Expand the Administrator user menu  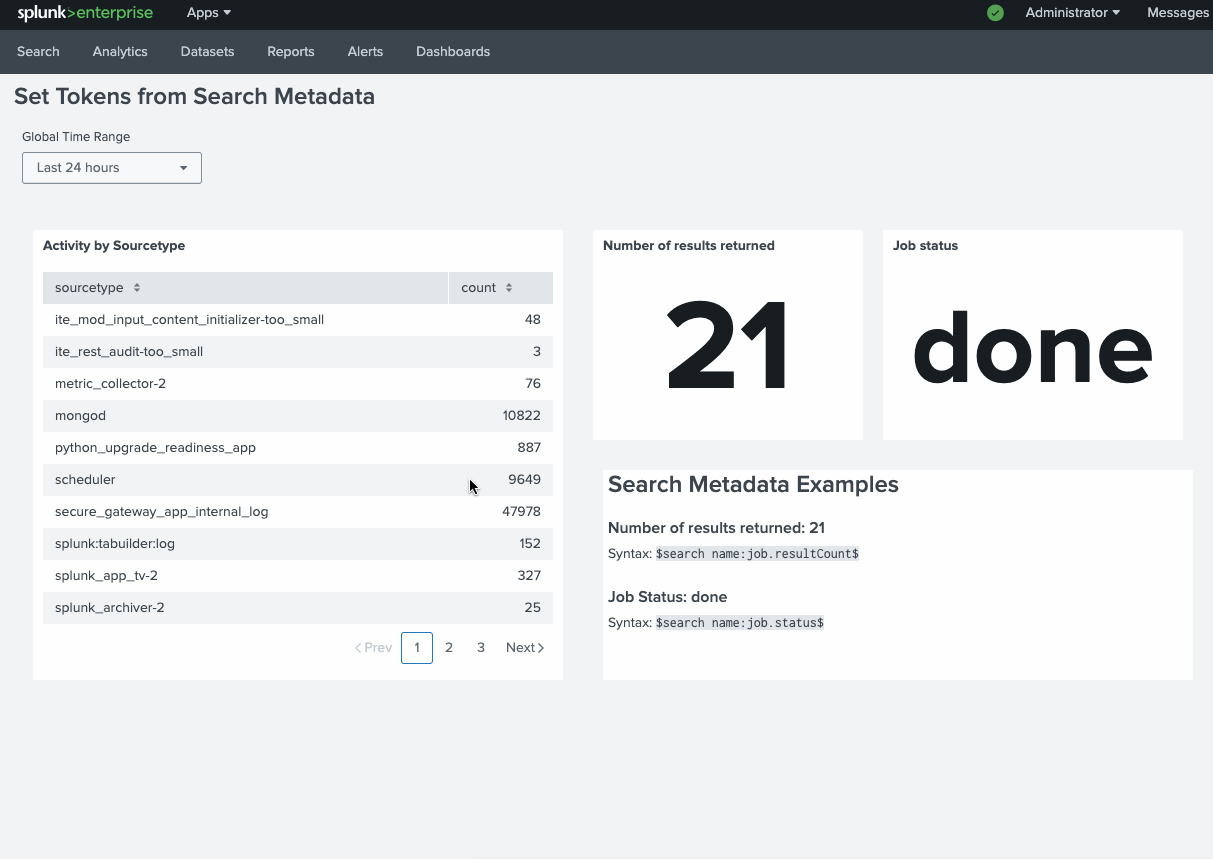point(1072,13)
